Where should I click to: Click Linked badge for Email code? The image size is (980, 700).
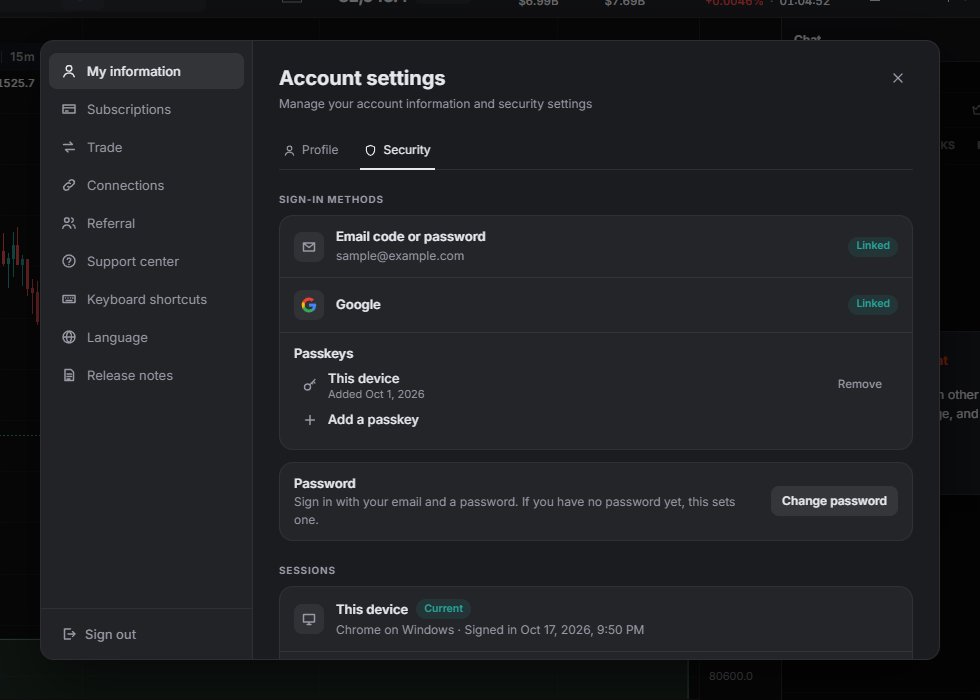coord(872,246)
